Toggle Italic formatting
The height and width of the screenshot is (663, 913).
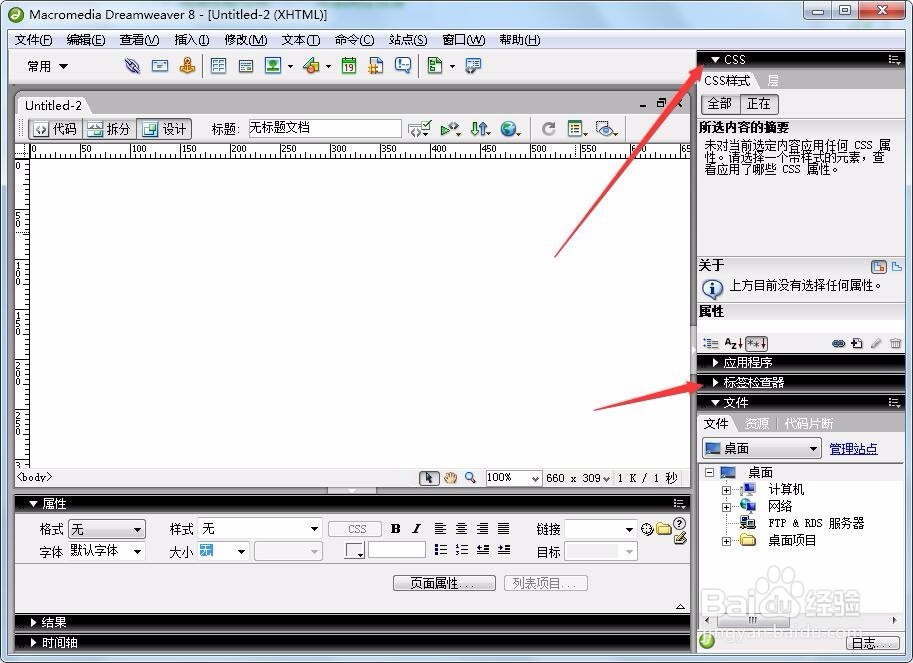[x=416, y=529]
